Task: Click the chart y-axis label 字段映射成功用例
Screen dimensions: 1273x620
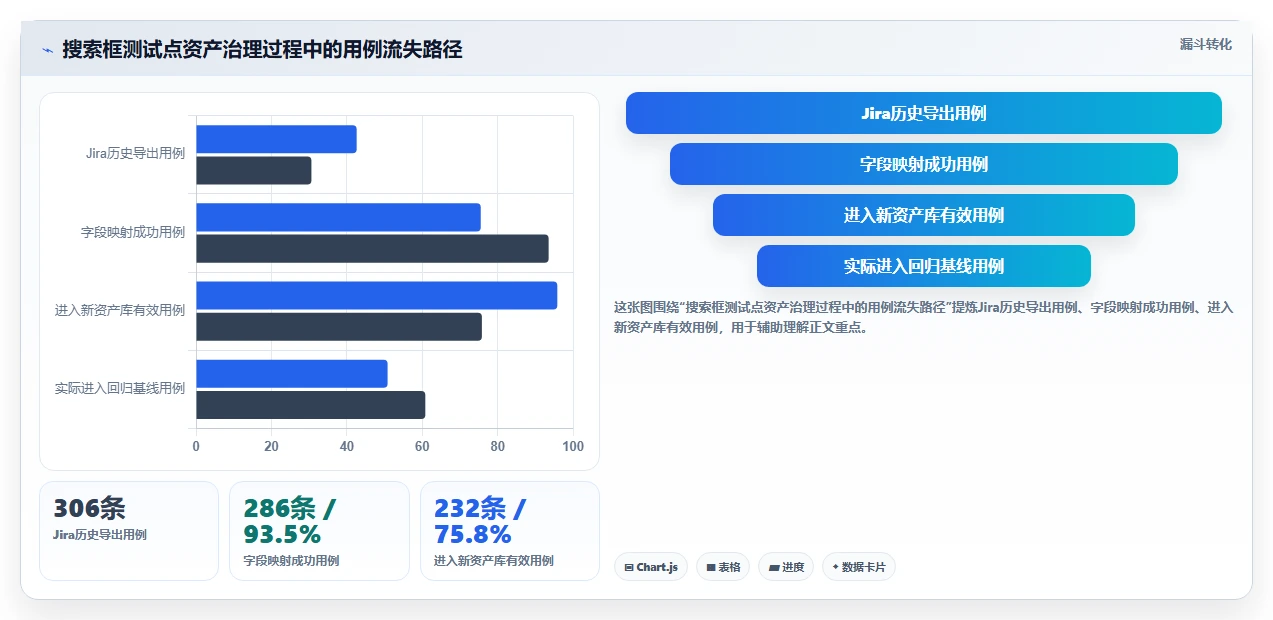Action: (x=133, y=232)
